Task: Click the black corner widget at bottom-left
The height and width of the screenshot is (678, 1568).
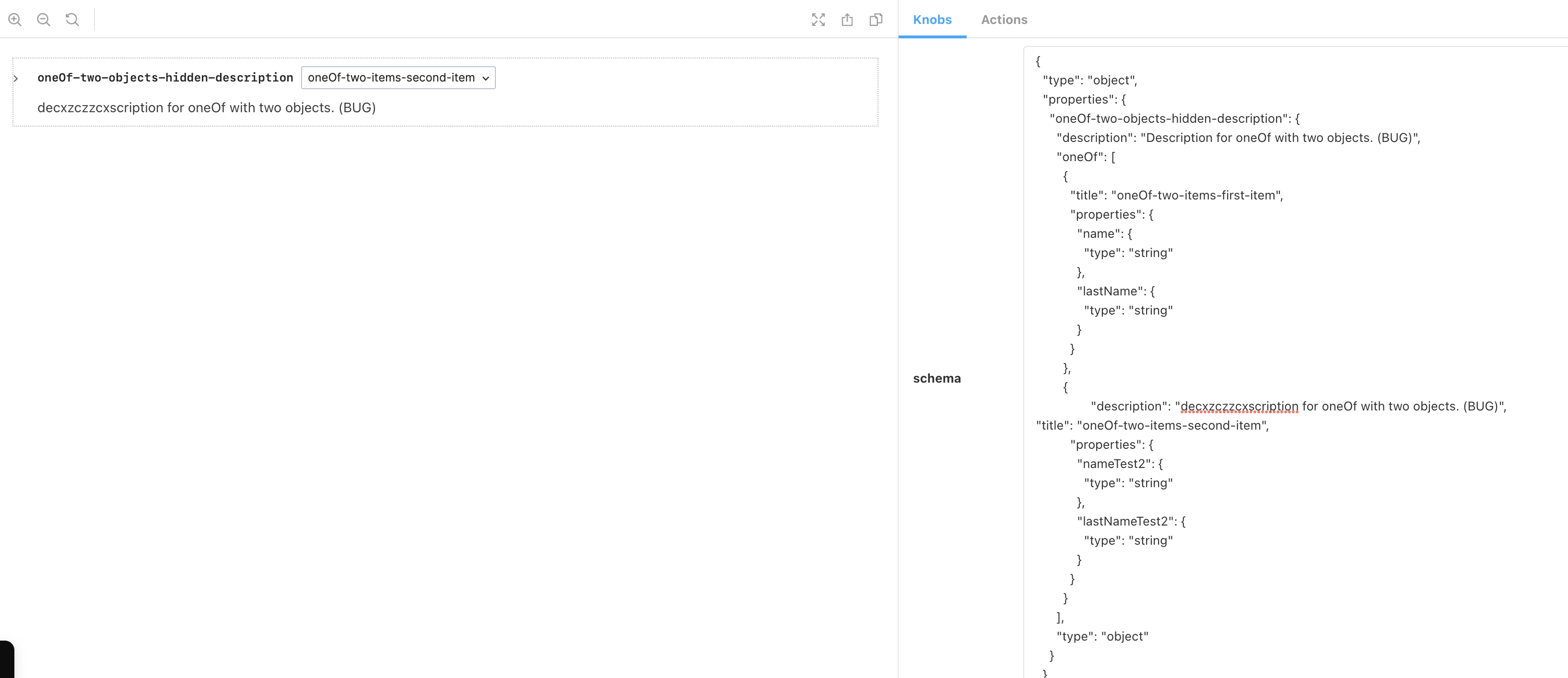Action: (x=6, y=660)
